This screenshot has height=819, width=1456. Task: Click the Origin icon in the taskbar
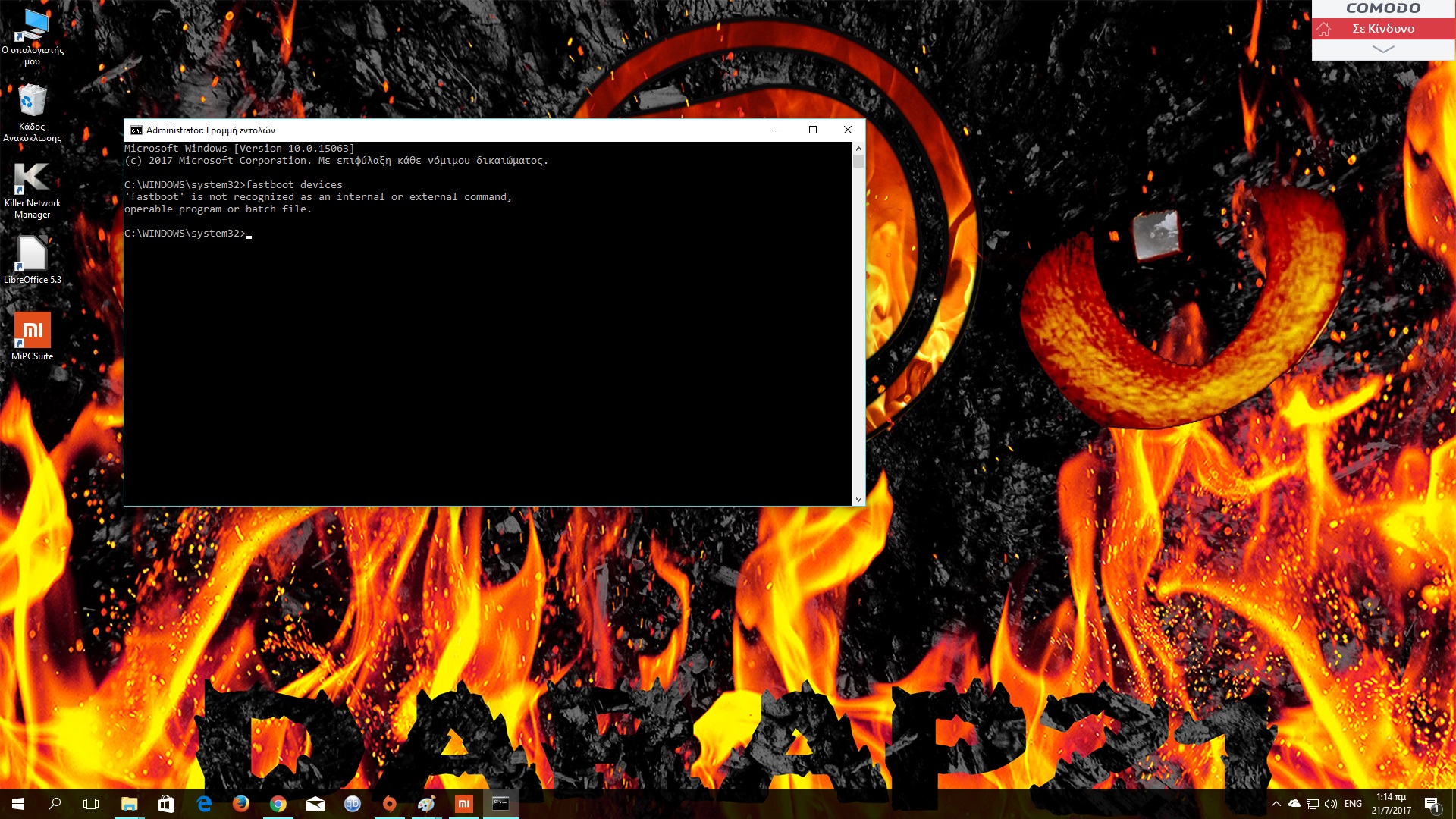[390, 804]
